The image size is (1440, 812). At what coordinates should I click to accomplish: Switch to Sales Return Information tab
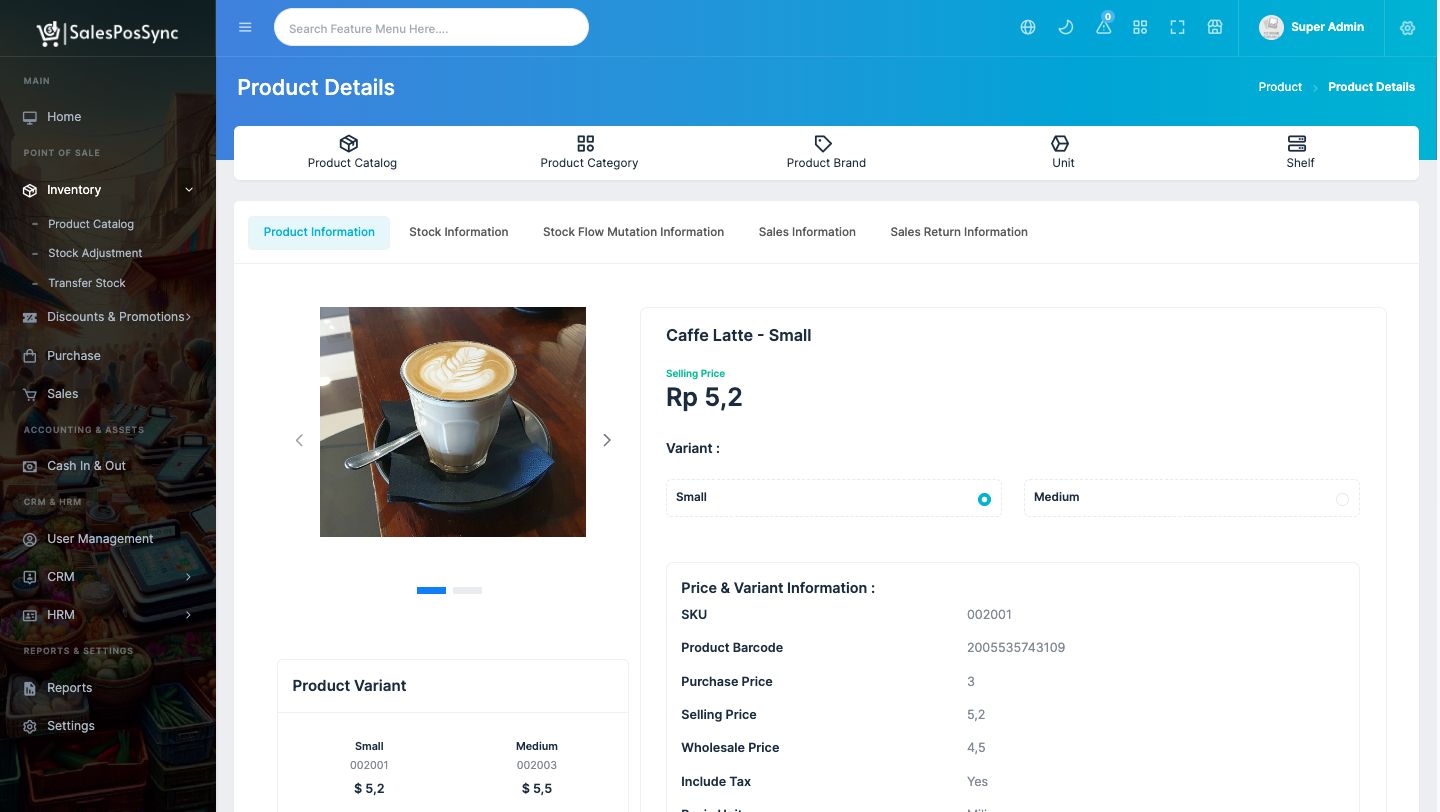(x=959, y=232)
